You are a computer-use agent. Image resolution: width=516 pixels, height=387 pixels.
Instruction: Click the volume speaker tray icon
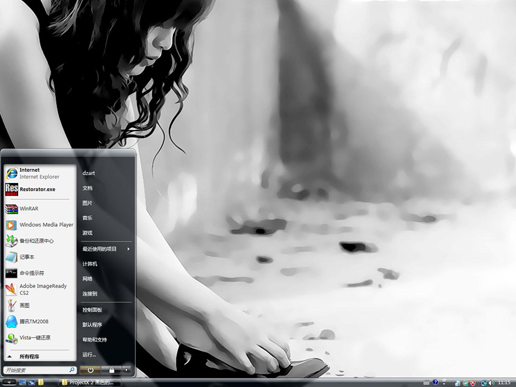pos(491,383)
